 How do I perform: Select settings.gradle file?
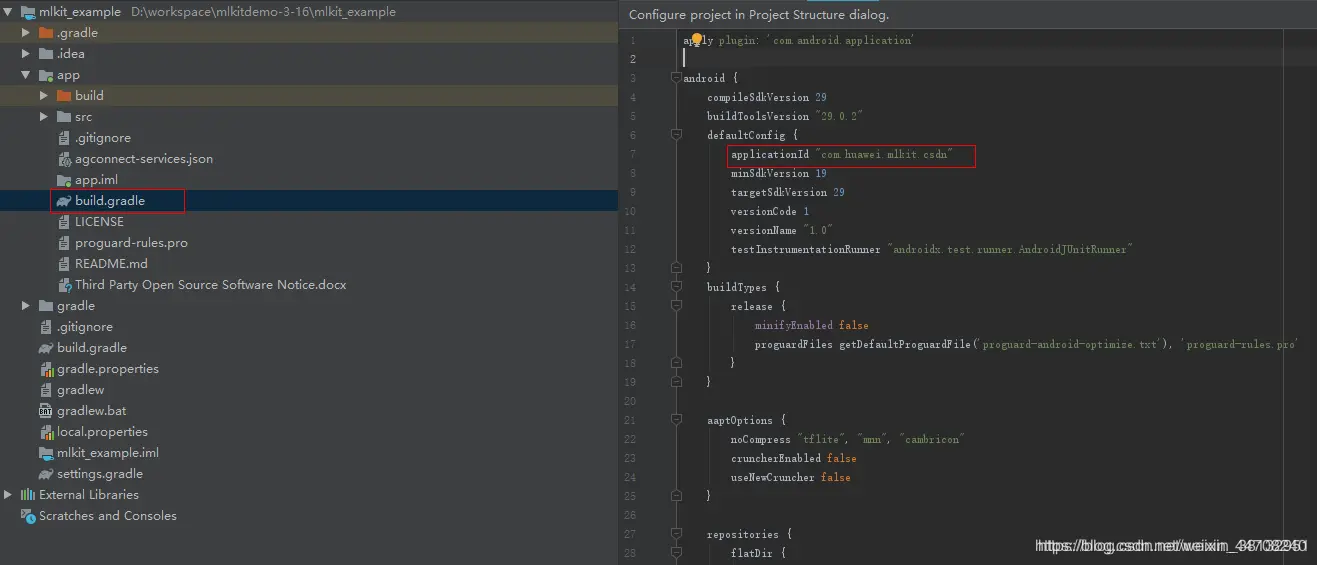(100, 474)
